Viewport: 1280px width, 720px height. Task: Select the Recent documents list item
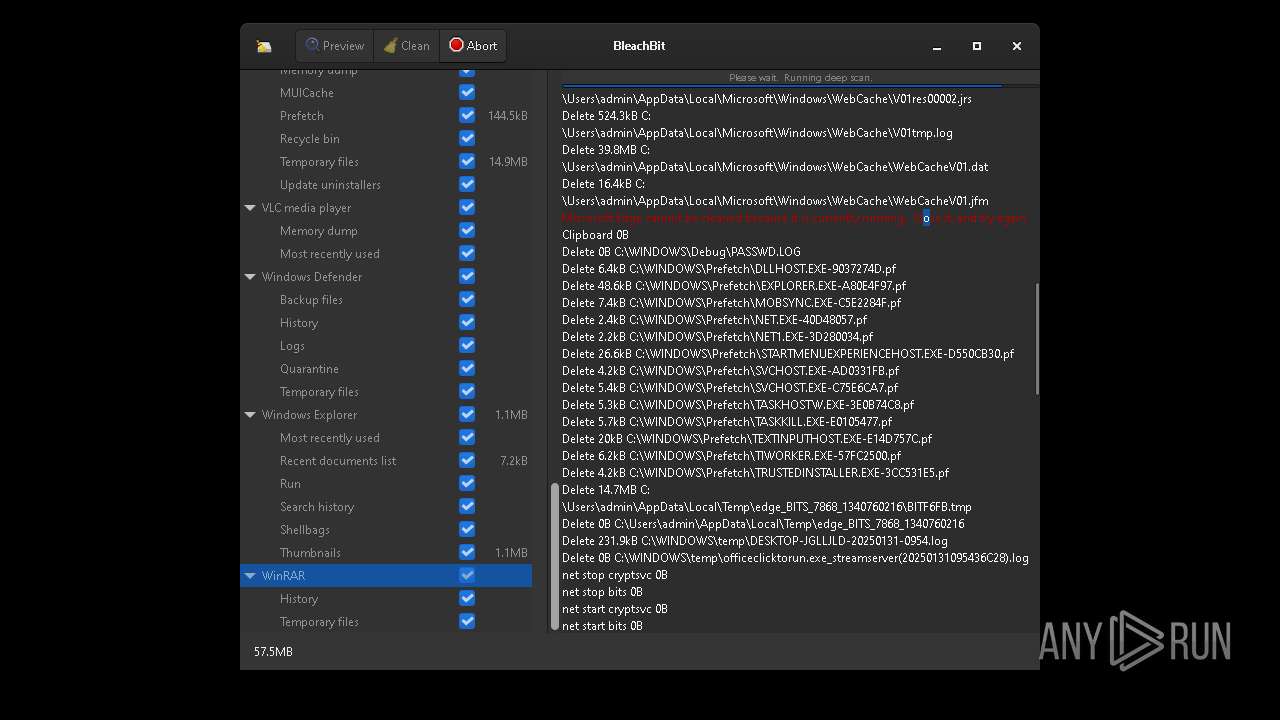(x=338, y=461)
